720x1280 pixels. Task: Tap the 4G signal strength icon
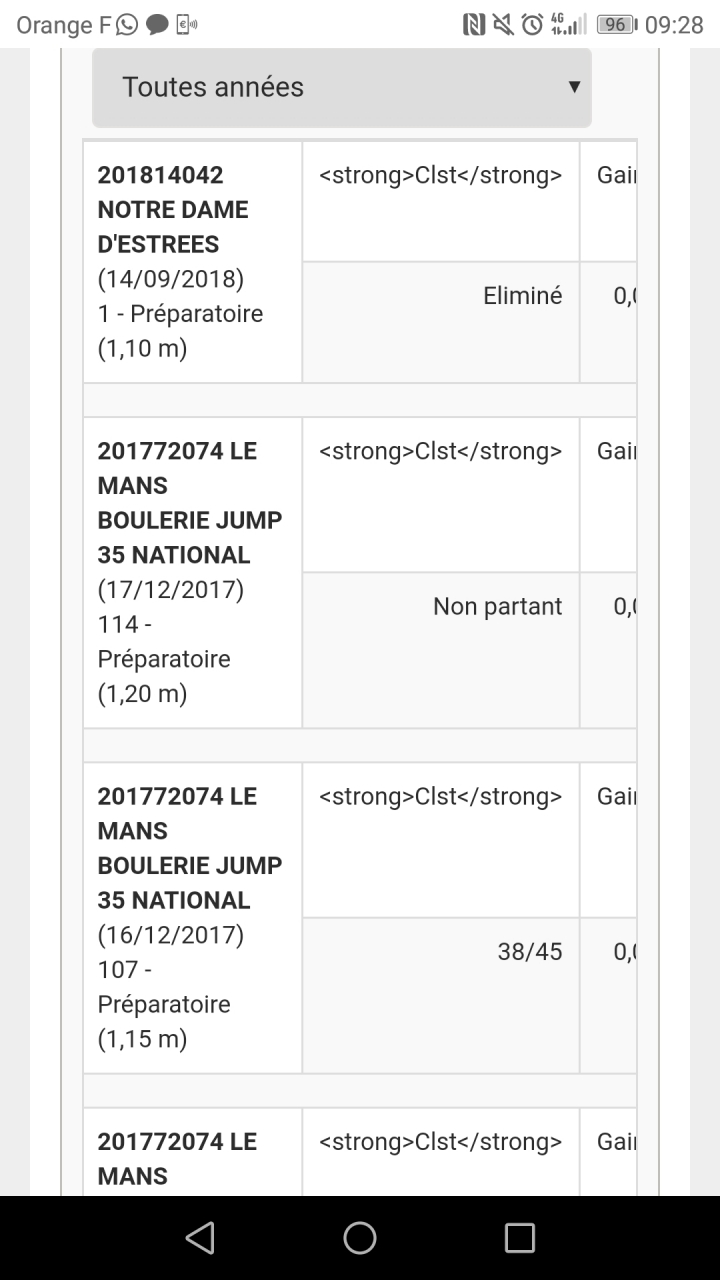point(568,25)
